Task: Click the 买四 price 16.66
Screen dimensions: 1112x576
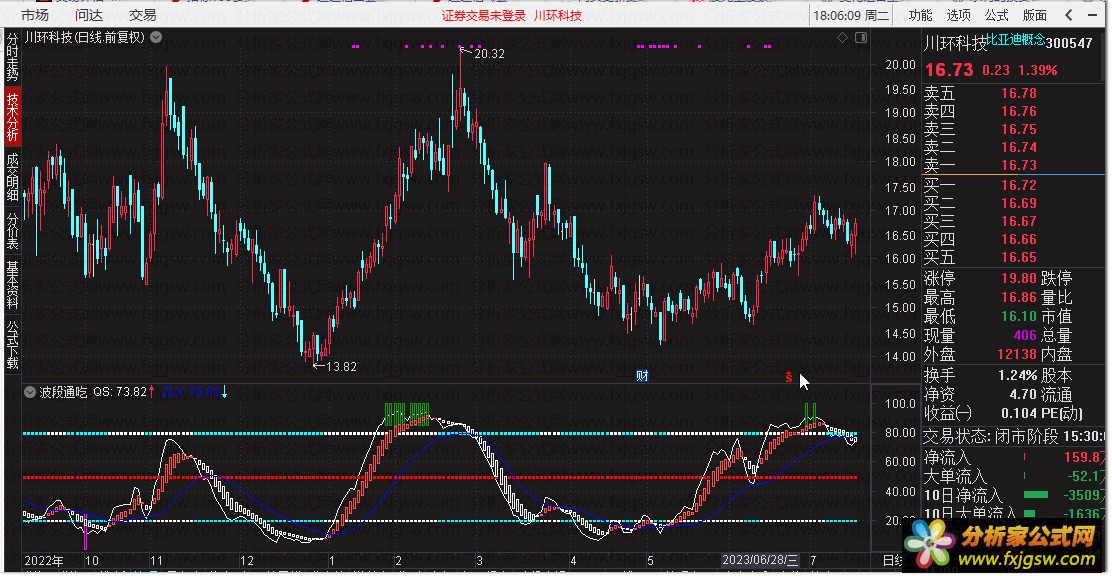Action: 1019,239
